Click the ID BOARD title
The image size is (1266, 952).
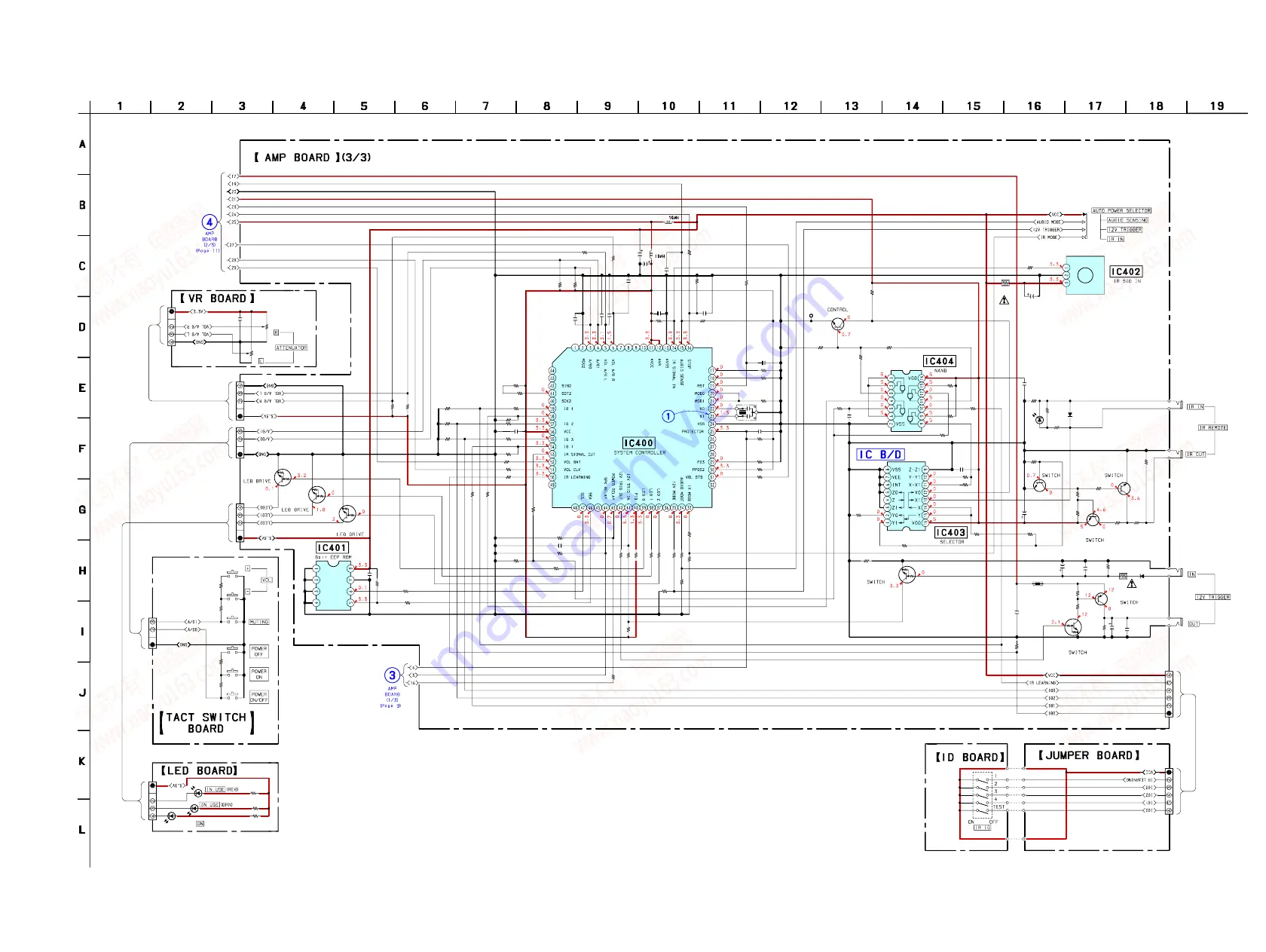[970, 757]
